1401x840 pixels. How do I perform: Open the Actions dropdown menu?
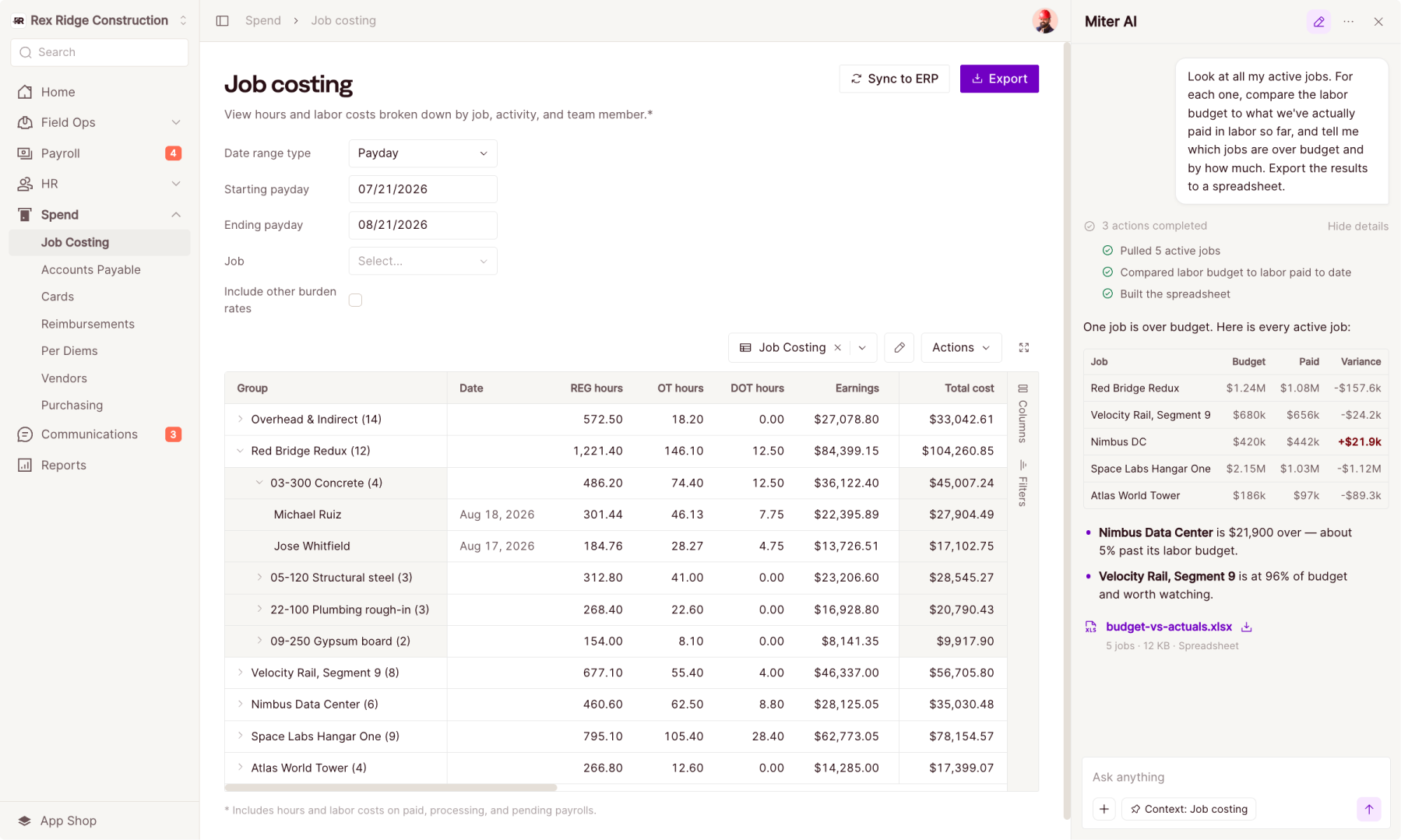pyautogui.click(x=960, y=348)
